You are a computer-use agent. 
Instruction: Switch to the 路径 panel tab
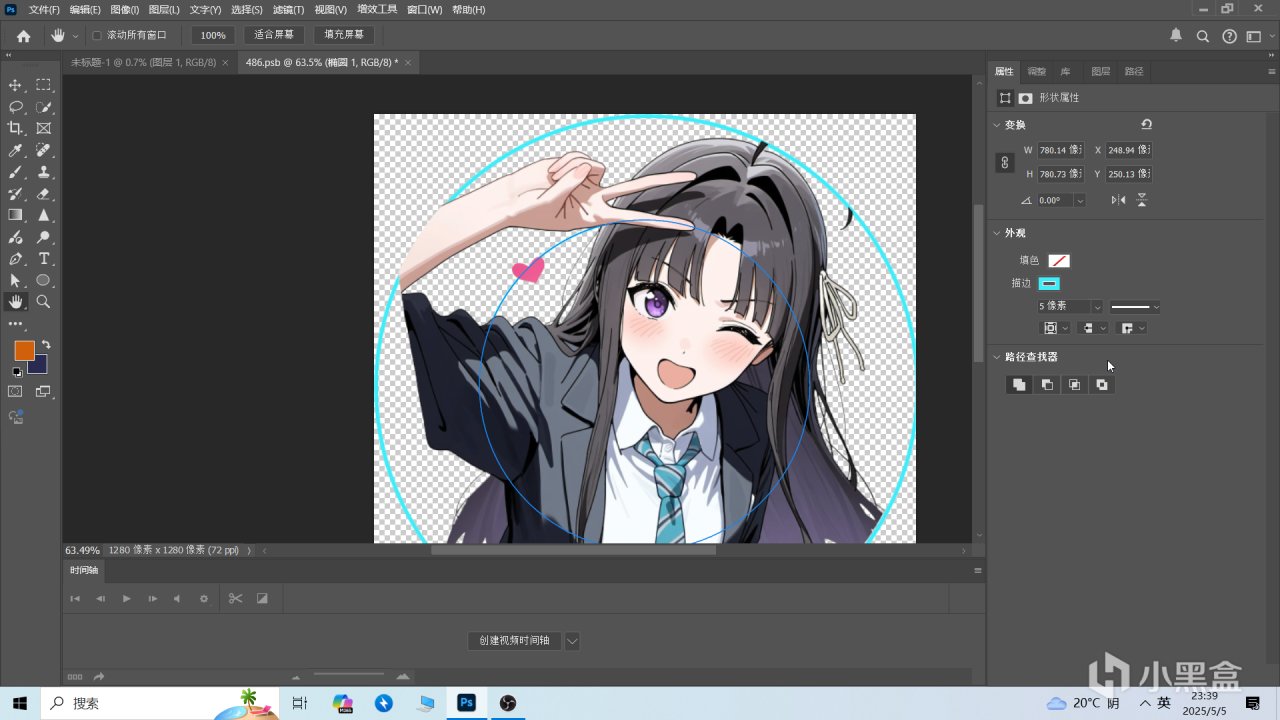point(1134,72)
